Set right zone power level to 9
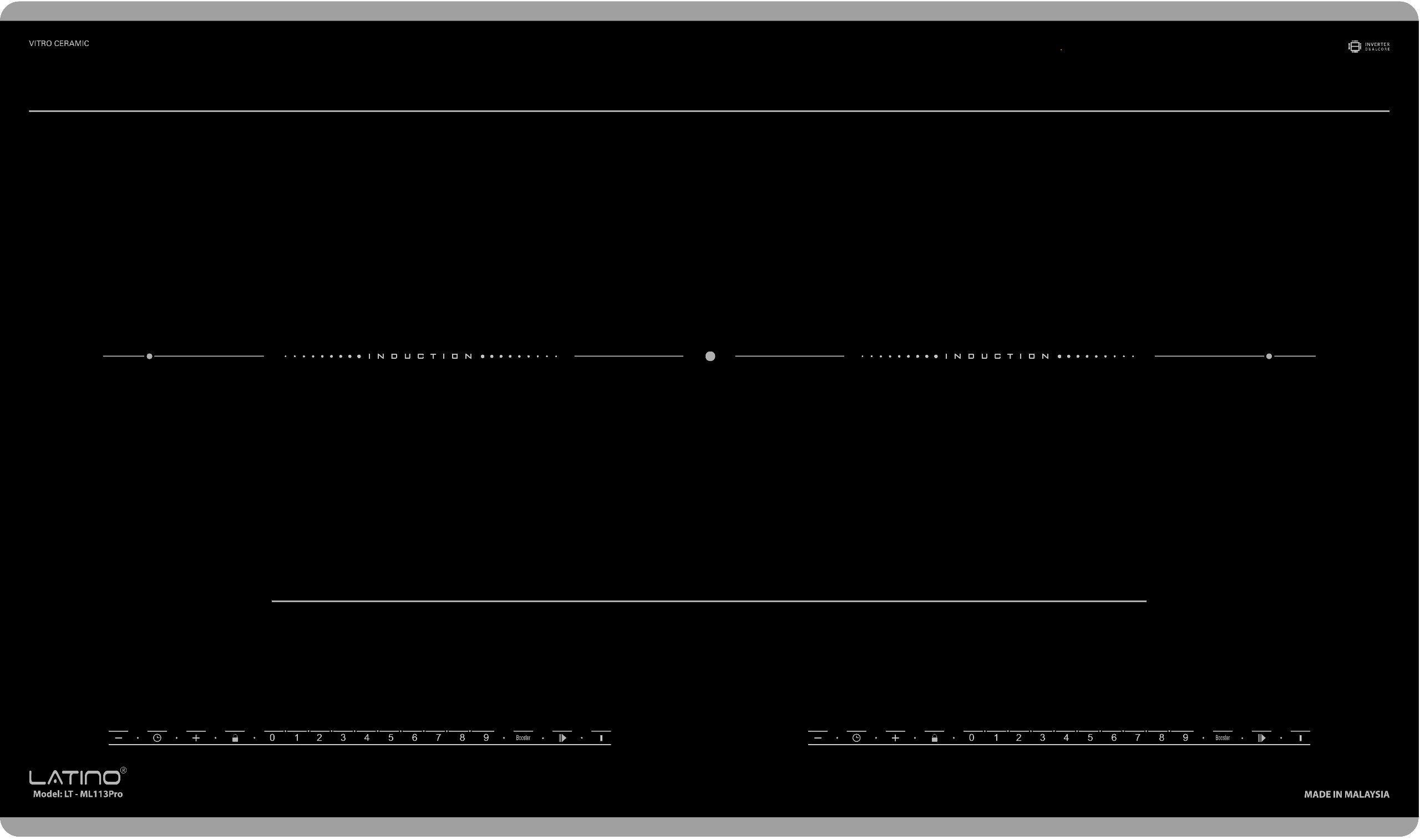 [x=1185, y=738]
